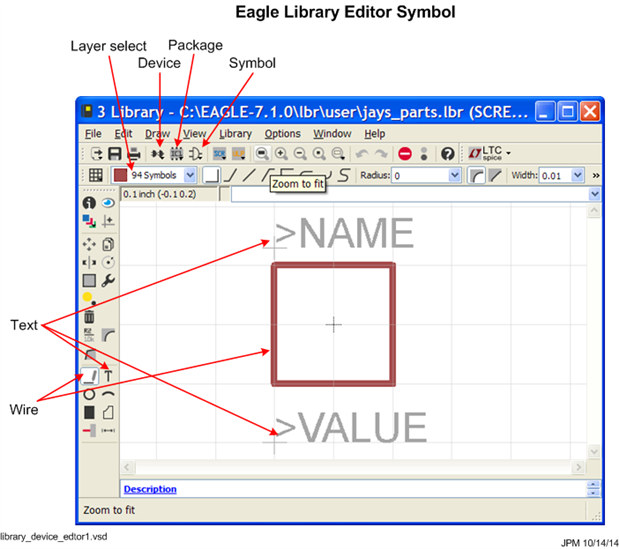Open the Draw menu
The height and width of the screenshot is (549, 619).
pos(158,134)
